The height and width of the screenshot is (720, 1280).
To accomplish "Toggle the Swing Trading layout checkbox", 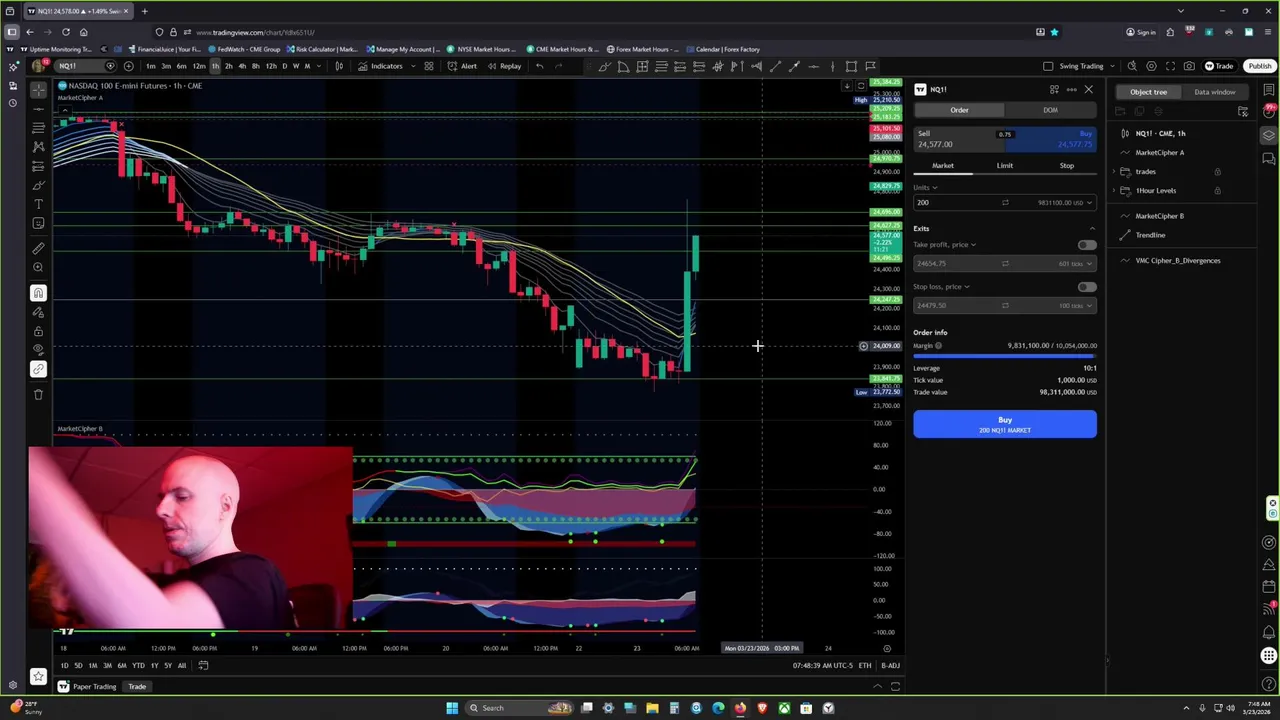I will click(x=1048, y=66).
